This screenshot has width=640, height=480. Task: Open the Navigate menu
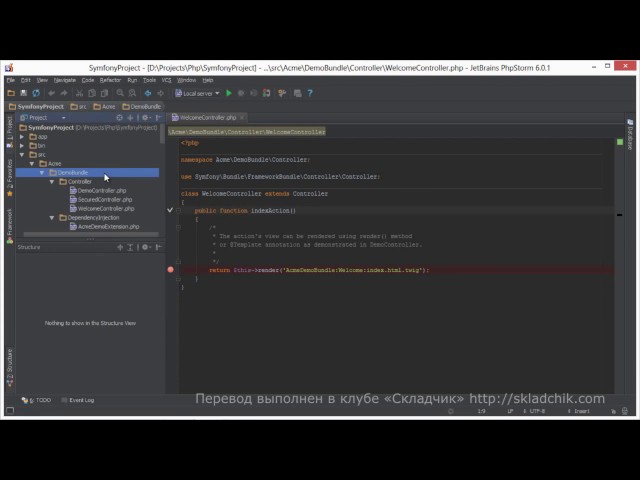64,80
